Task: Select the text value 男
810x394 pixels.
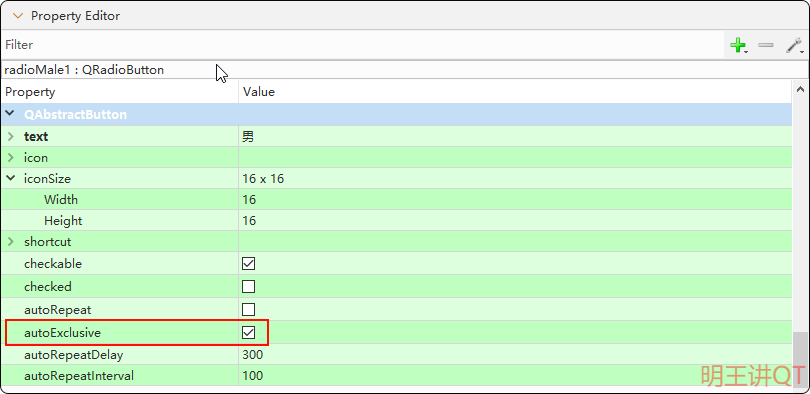Action: coord(248,137)
